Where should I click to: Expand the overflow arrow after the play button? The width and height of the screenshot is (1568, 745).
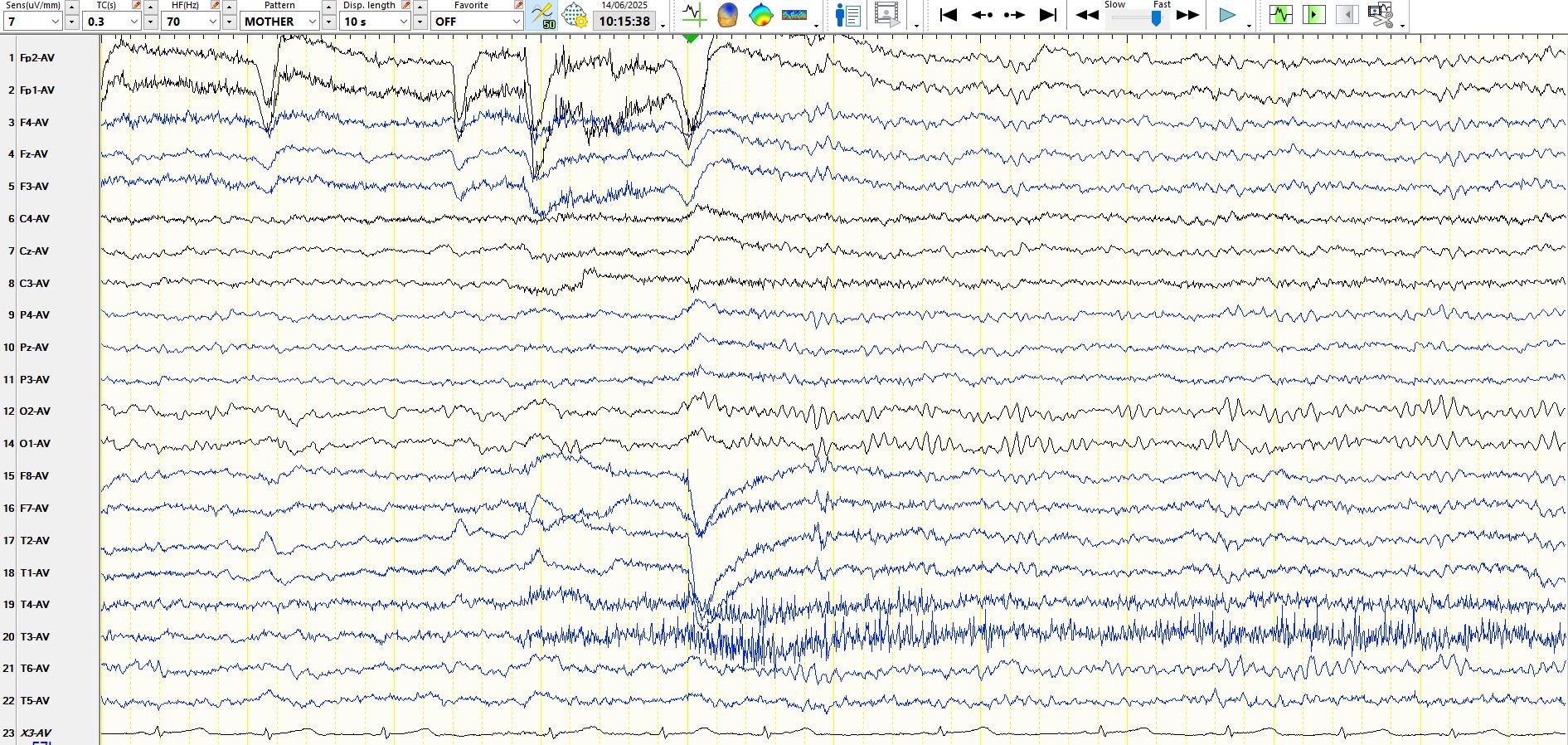[1249, 27]
